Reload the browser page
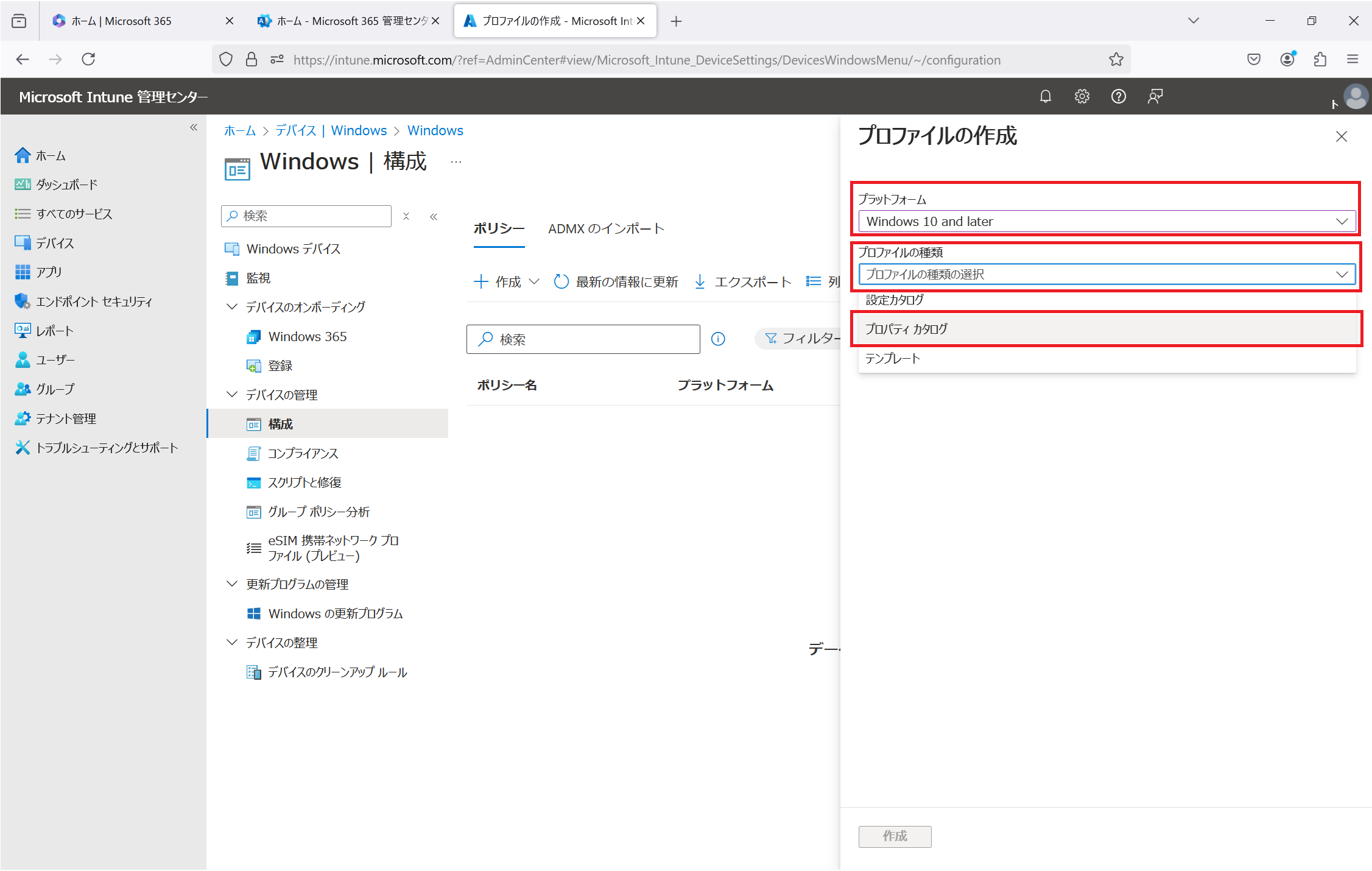The height and width of the screenshot is (871, 1372). pos(89,59)
